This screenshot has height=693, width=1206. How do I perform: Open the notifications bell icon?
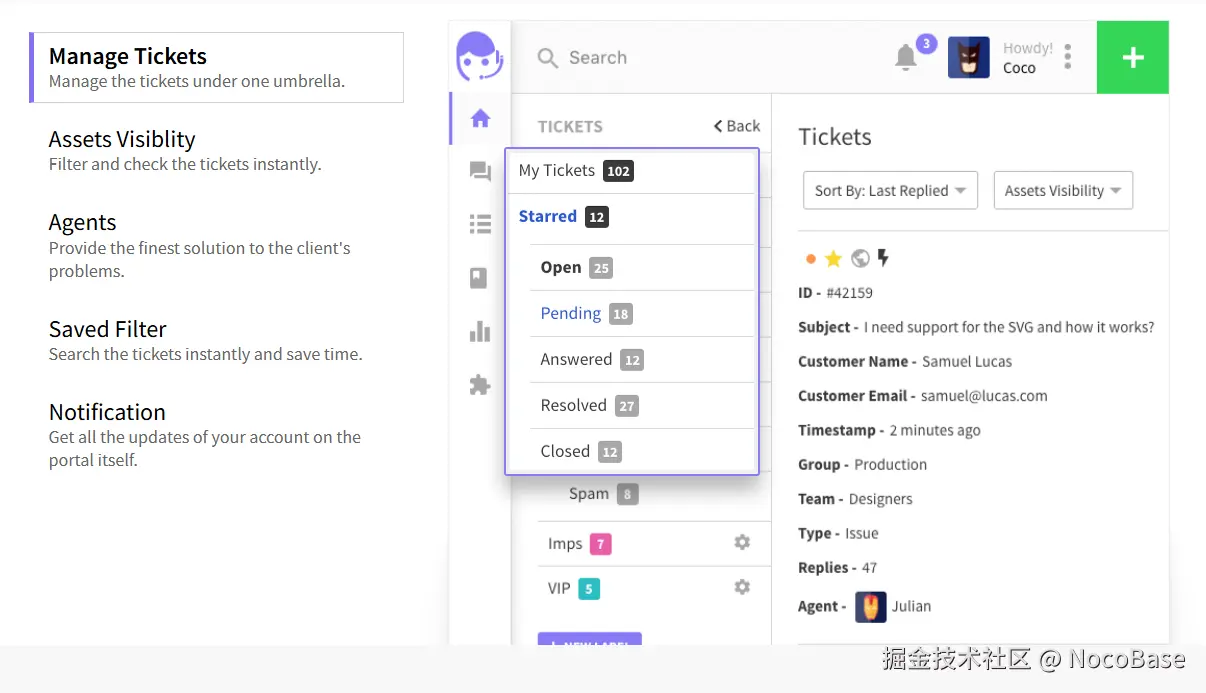(x=906, y=57)
